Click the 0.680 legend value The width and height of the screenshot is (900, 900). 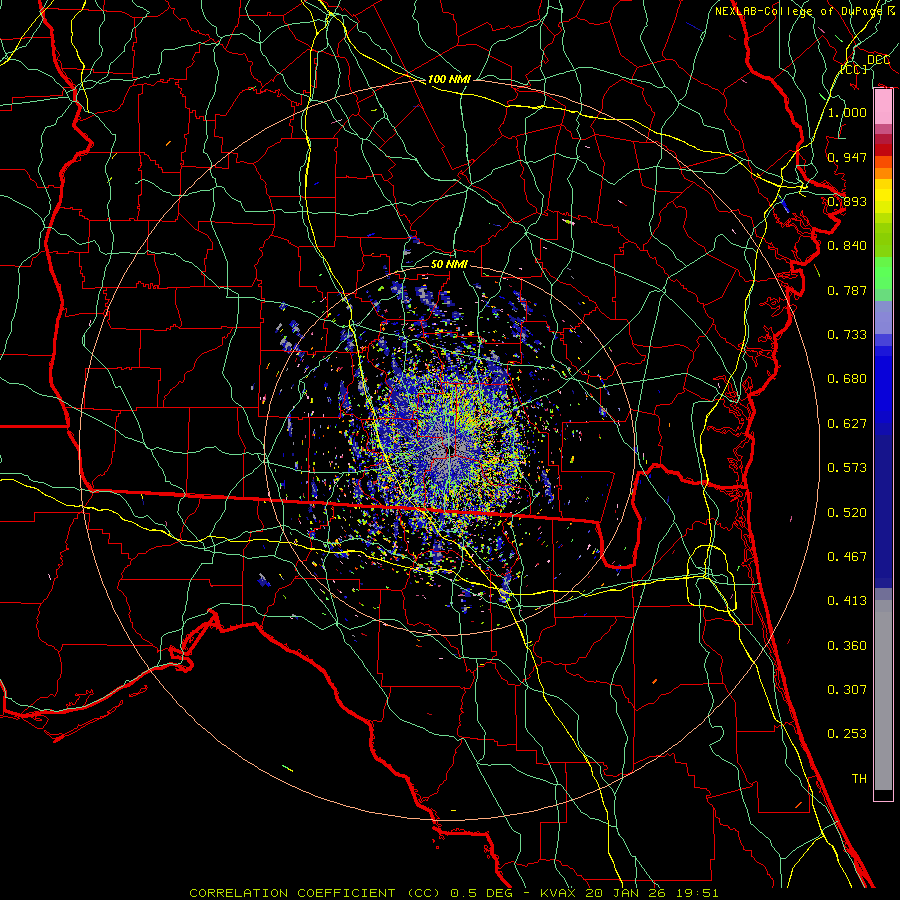[x=847, y=379]
